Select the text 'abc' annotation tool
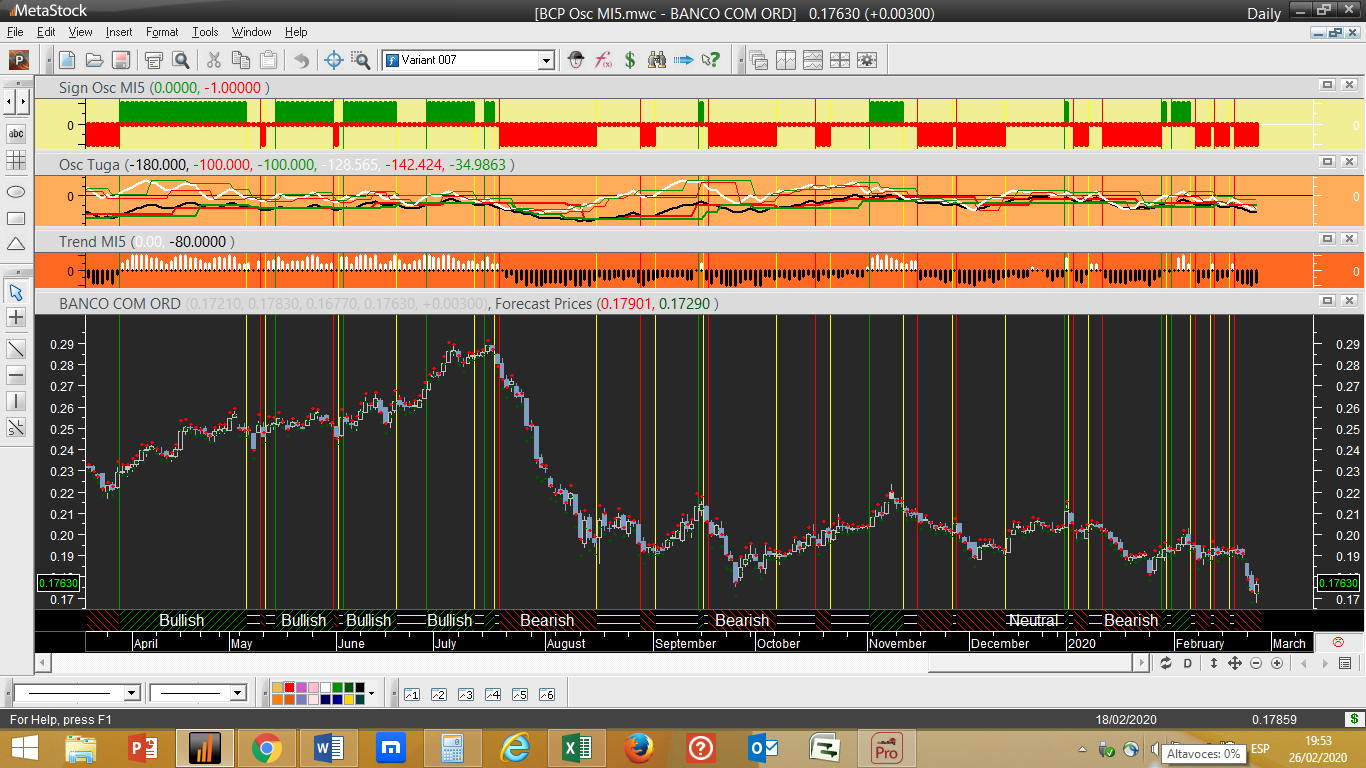 pos(16,133)
